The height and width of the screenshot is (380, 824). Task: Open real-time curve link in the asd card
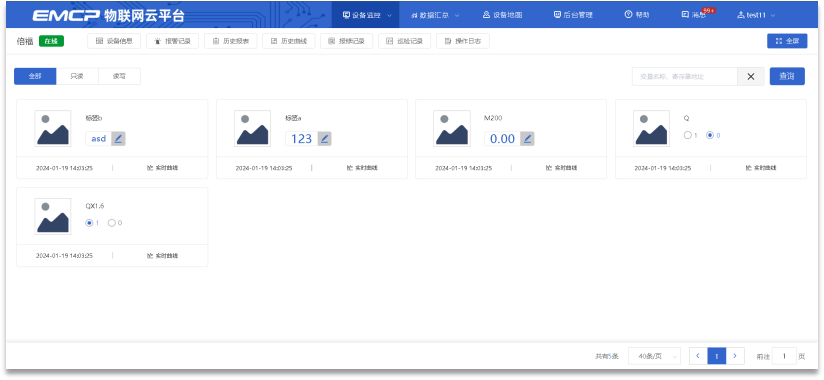point(162,168)
